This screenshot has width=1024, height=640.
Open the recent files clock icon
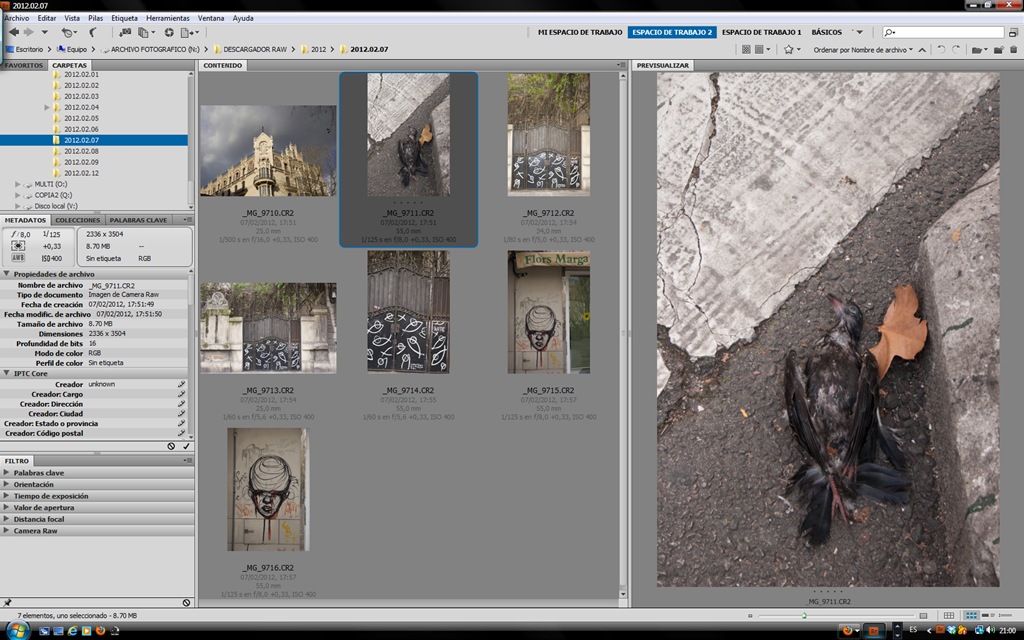[68, 33]
